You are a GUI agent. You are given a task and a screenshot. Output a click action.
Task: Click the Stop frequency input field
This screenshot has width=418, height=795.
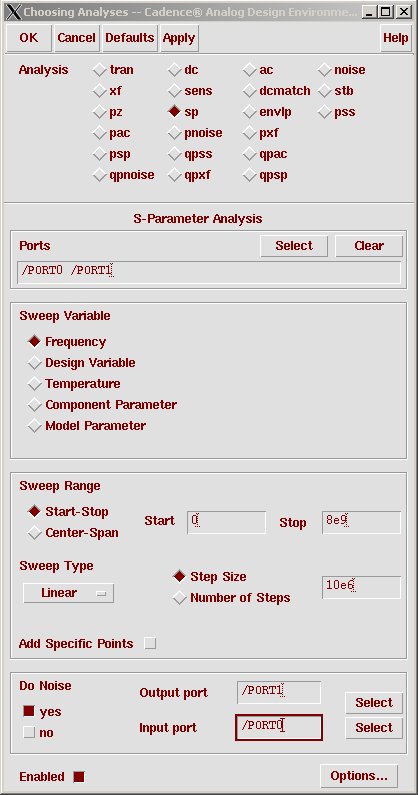coord(361,522)
